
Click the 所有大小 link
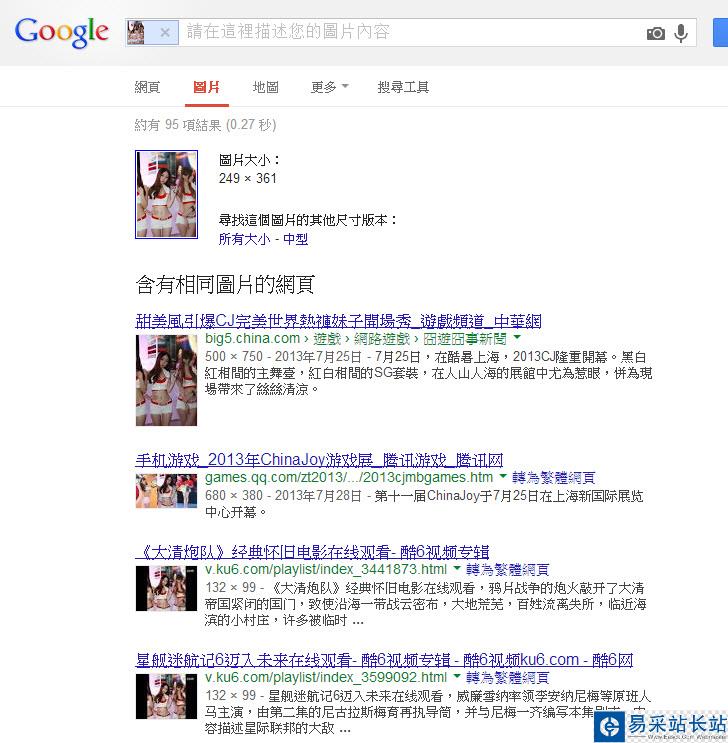tap(244, 239)
